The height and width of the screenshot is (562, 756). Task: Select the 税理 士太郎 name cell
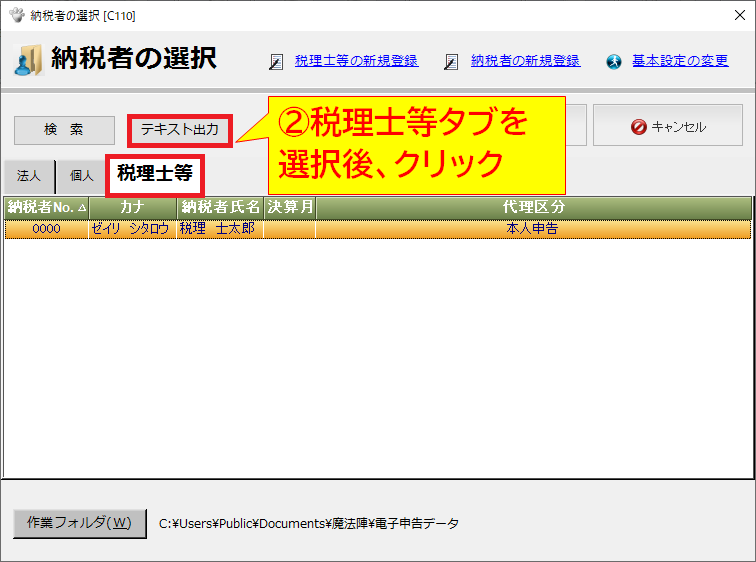point(220,228)
